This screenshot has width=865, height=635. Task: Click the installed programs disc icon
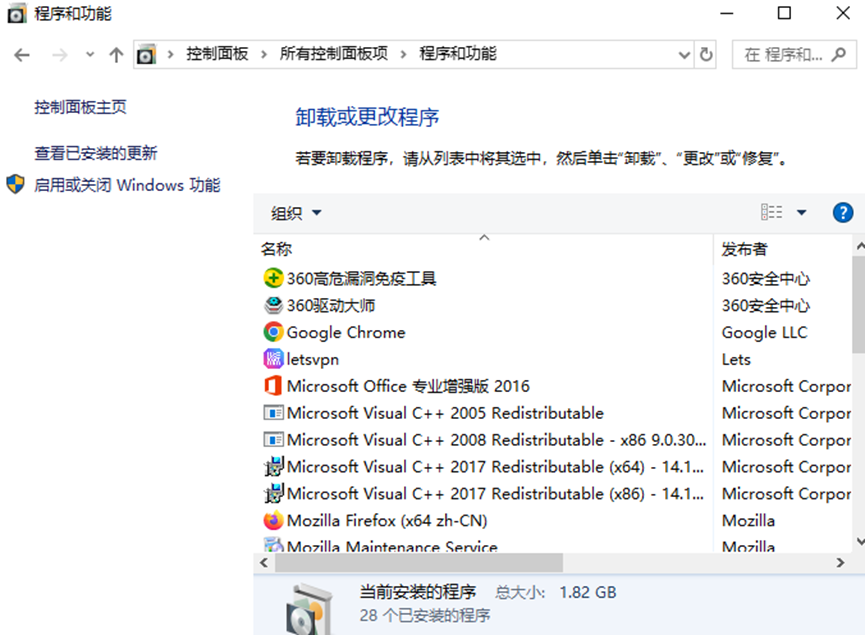pyautogui.click(x=309, y=610)
